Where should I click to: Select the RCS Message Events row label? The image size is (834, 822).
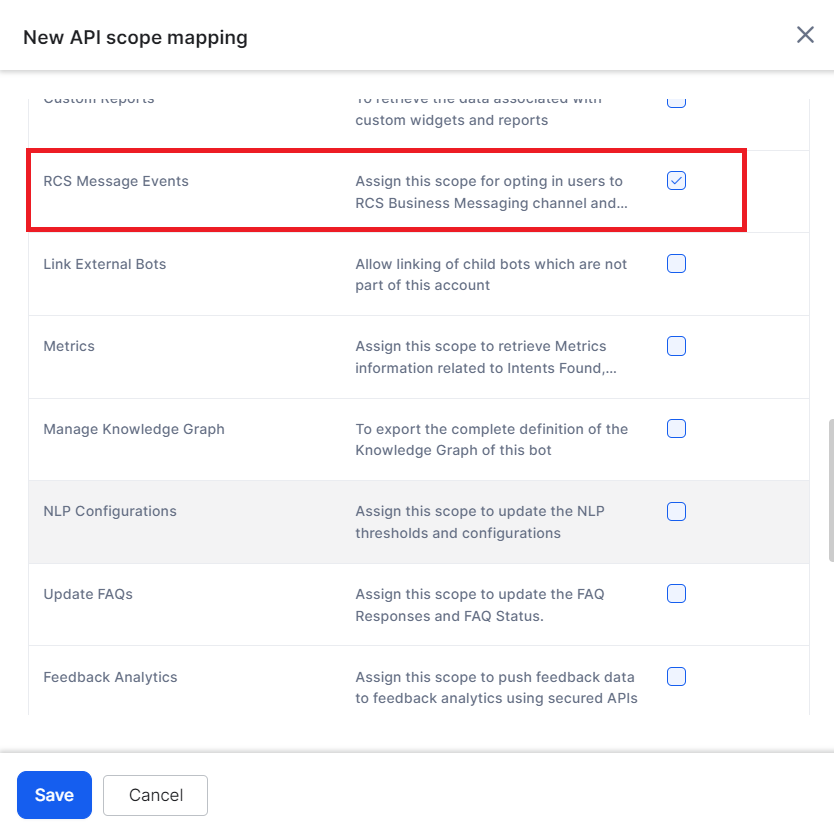[x=116, y=181]
